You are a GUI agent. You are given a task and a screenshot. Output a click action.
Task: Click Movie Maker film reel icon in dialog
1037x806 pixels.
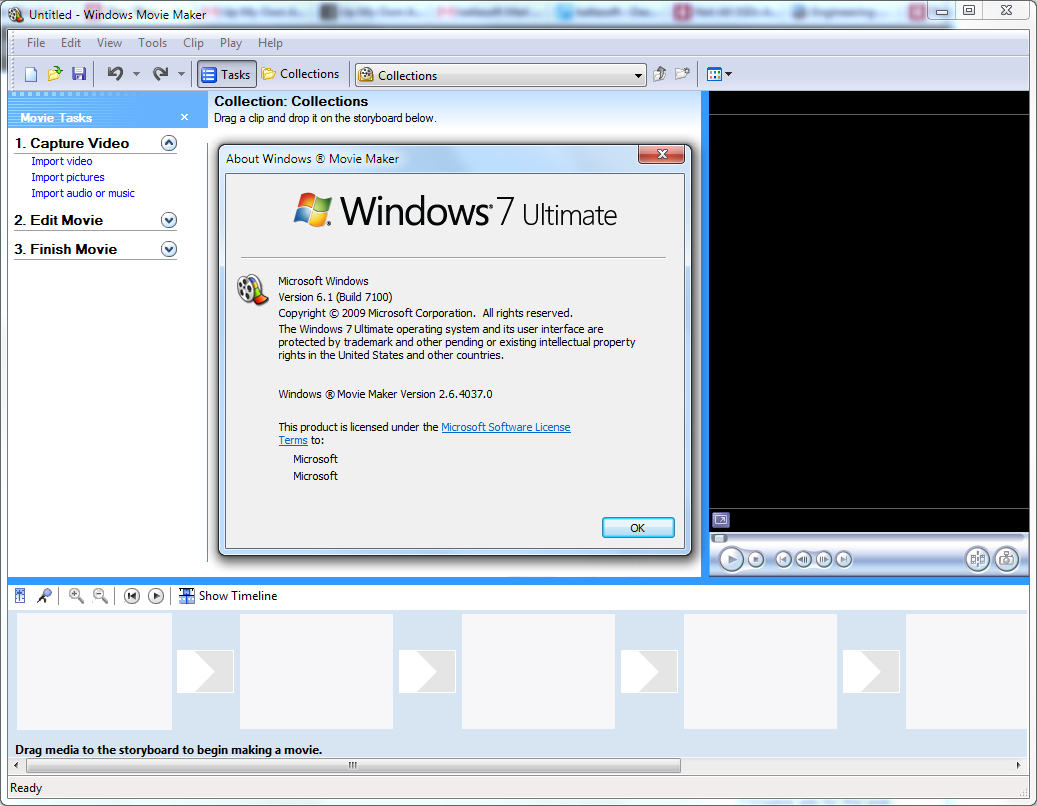[x=252, y=290]
